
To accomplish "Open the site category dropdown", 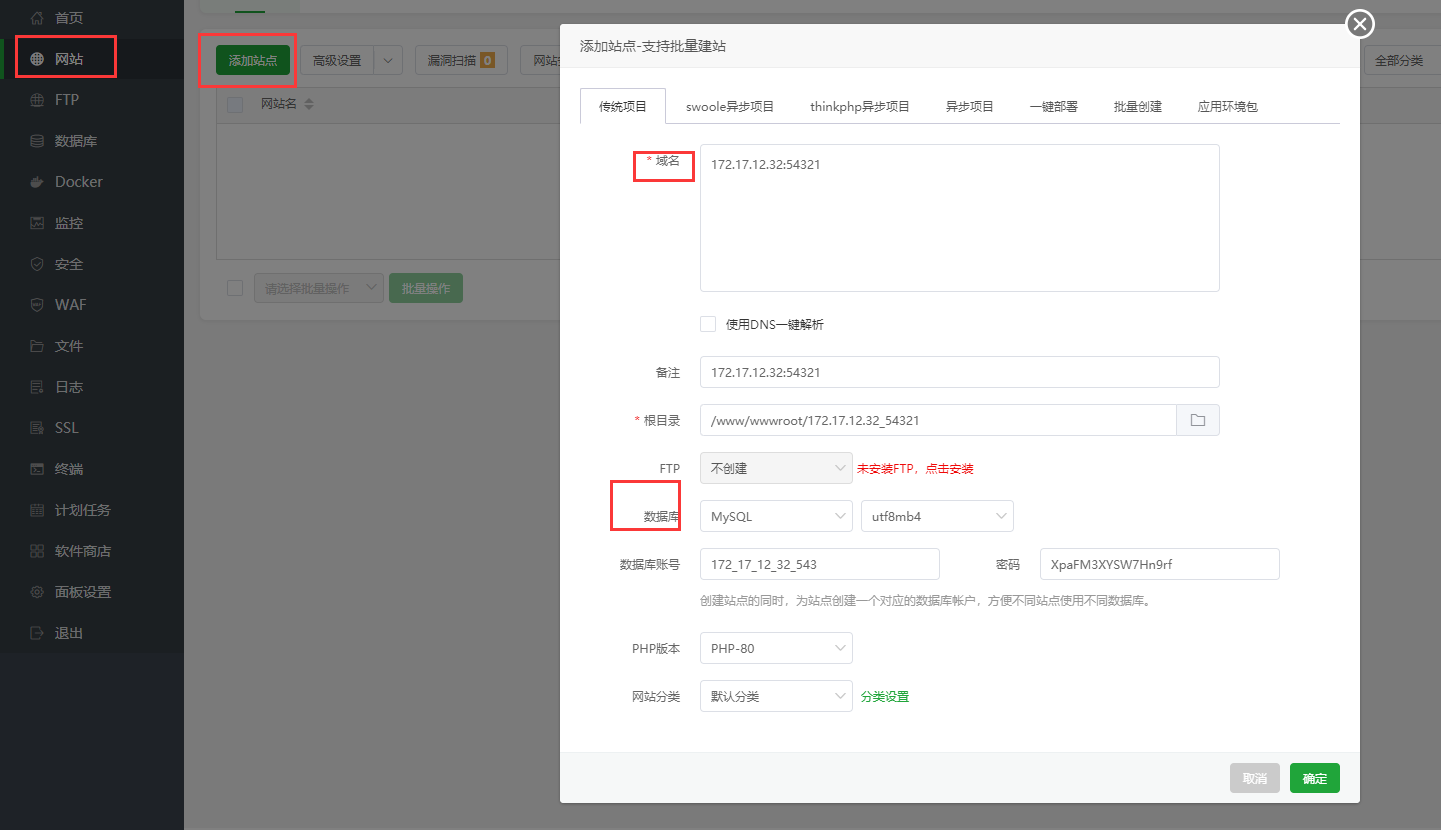I will tap(776, 696).
